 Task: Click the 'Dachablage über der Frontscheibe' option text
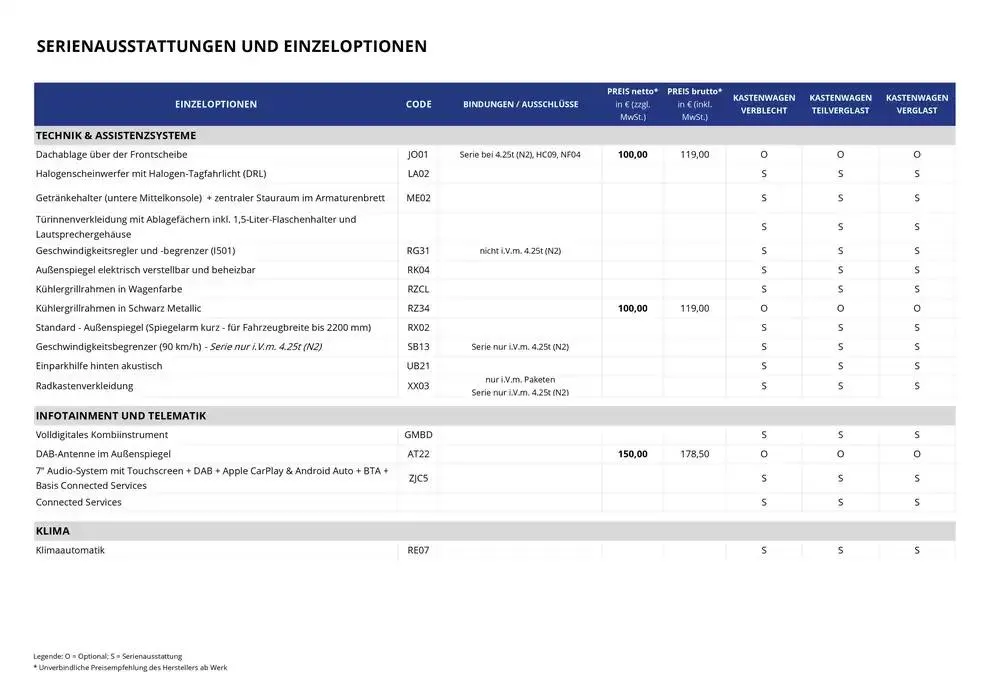click(x=111, y=155)
